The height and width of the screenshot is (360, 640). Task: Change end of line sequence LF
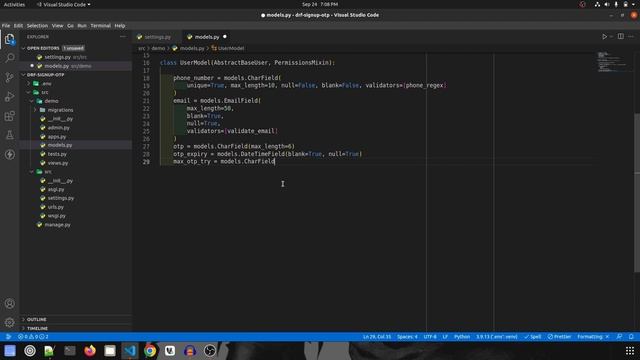tap(445, 337)
